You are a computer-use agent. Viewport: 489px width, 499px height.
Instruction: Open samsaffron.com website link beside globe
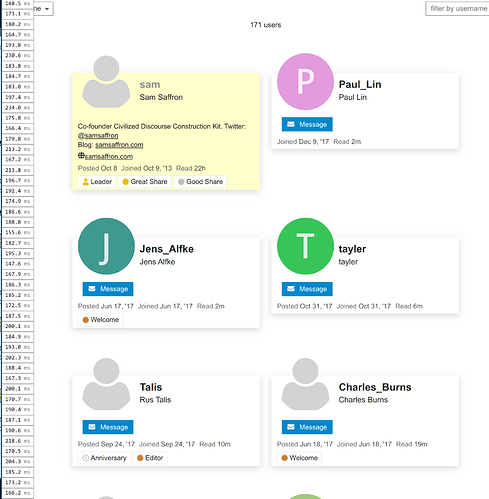(x=109, y=156)
